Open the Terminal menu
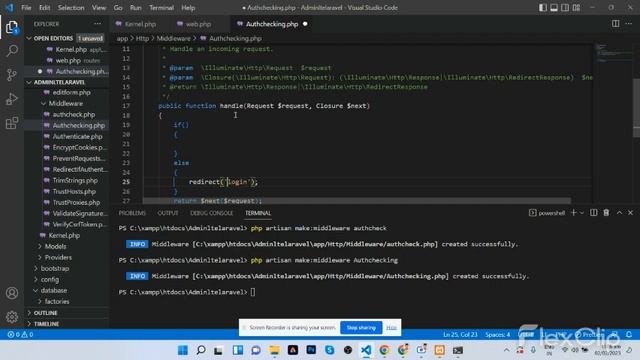Screen dimensions: 640x360 coord(161,7)
